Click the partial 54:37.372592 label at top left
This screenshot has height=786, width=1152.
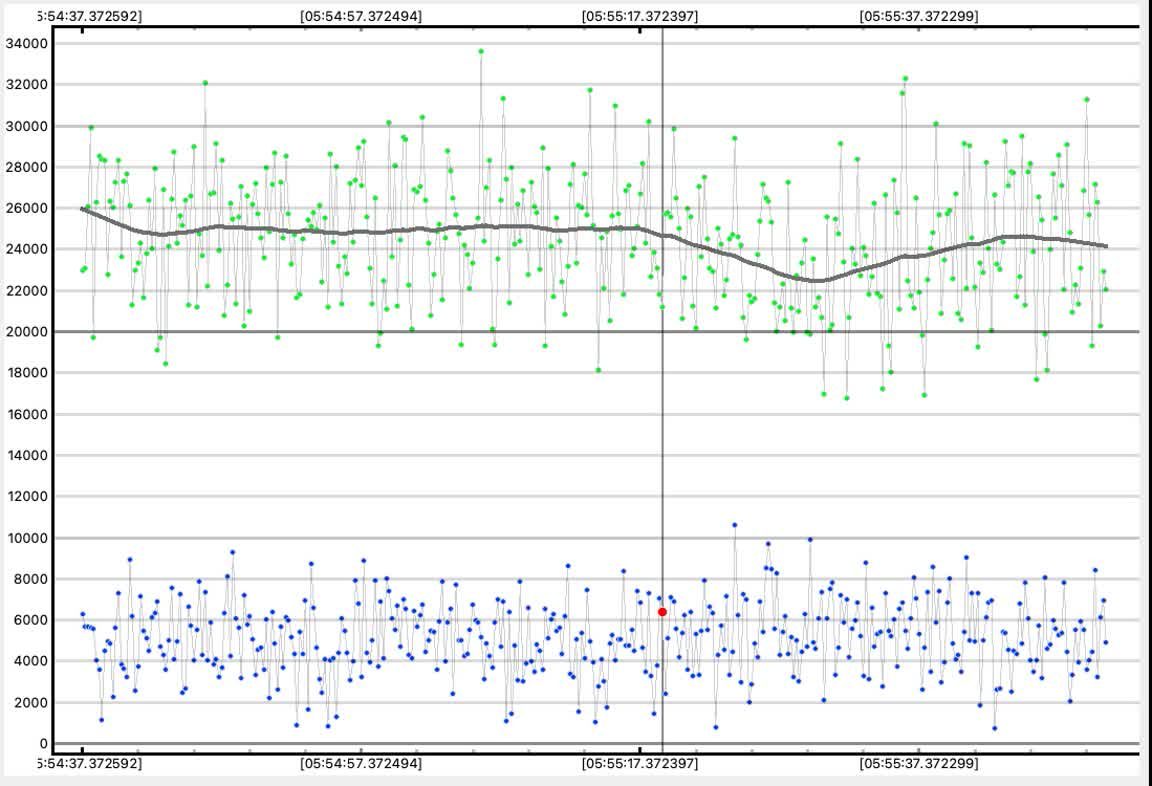(89, 16)
